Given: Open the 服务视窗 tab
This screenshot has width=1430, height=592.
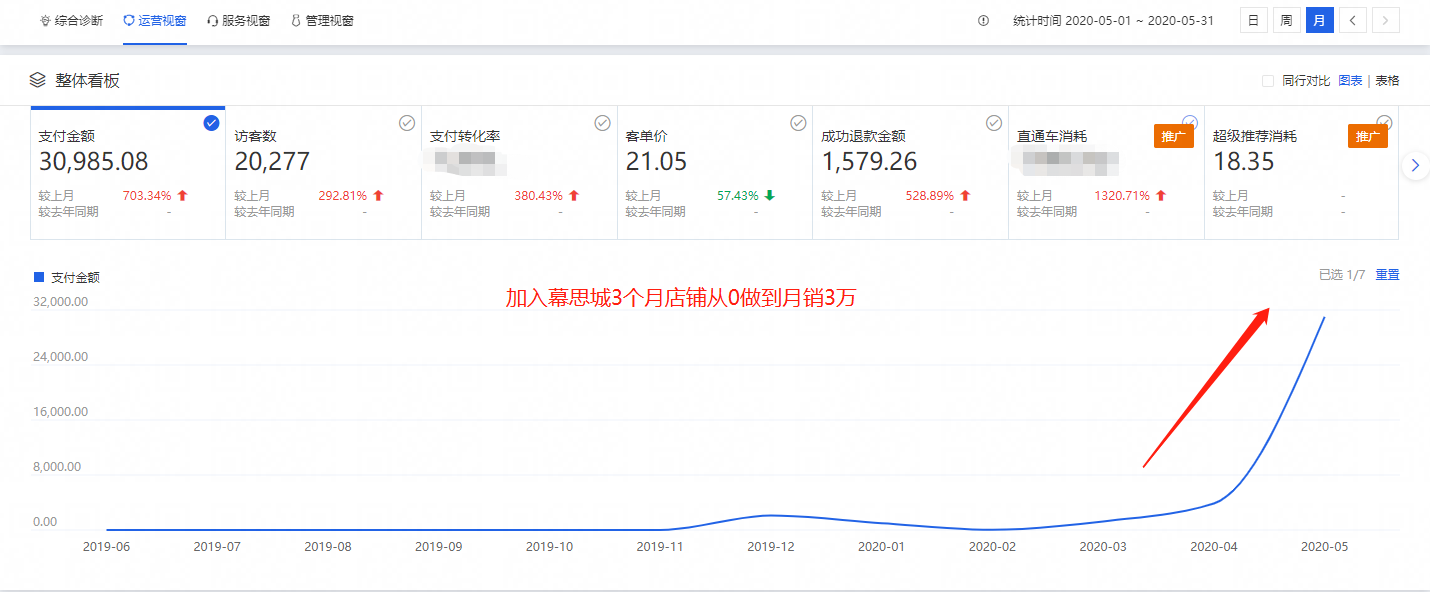Looking at the screenshot, I should [238, 20].
